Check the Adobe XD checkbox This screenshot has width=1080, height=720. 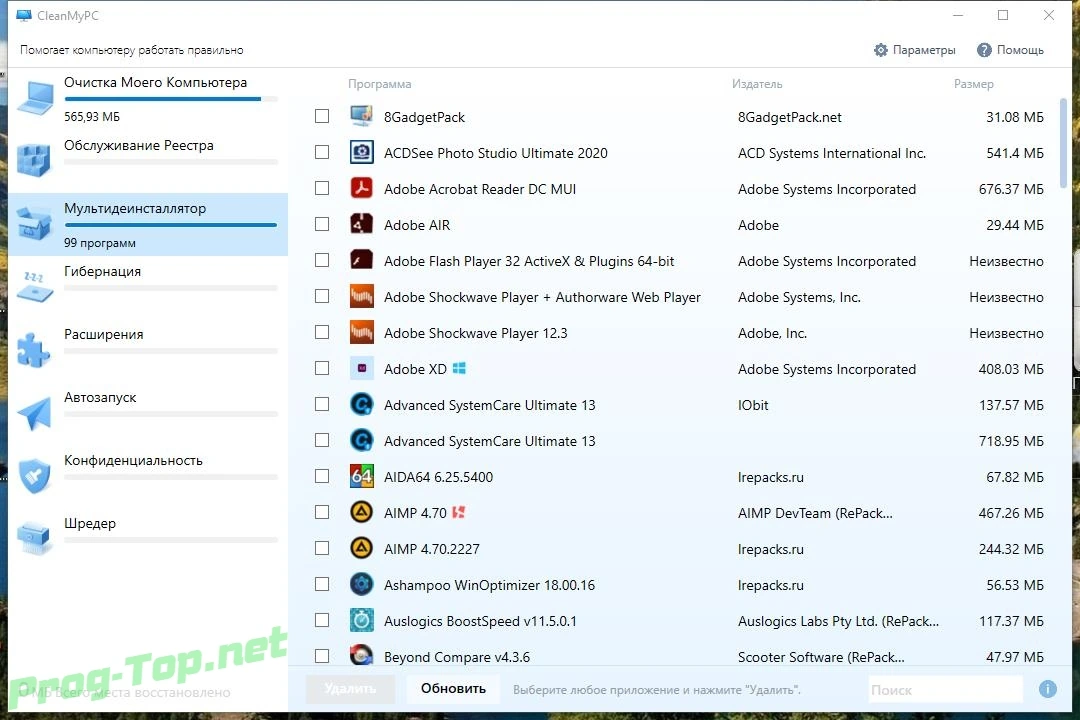coord(322,368)
